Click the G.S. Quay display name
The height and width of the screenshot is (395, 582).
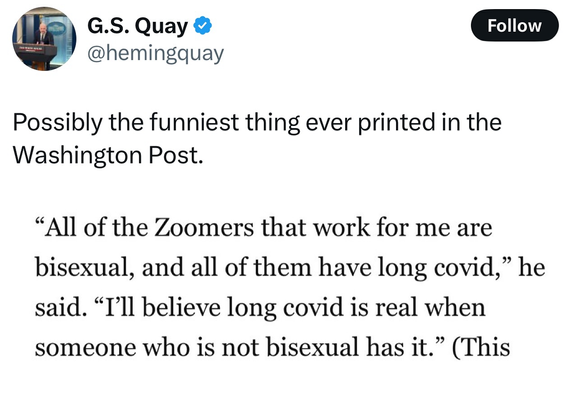[138, 26]
